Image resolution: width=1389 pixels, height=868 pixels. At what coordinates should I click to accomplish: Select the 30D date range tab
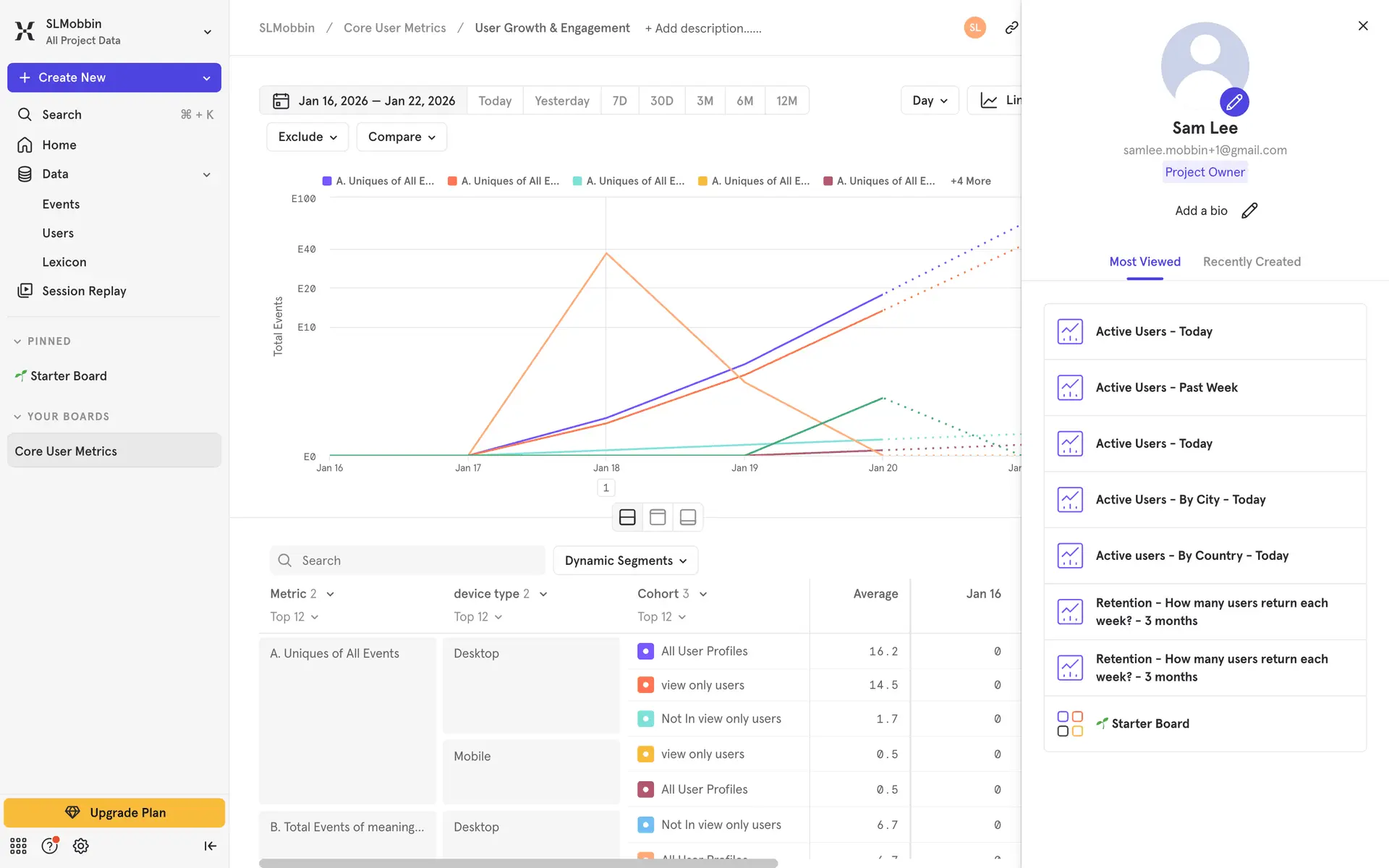[661, 101]
